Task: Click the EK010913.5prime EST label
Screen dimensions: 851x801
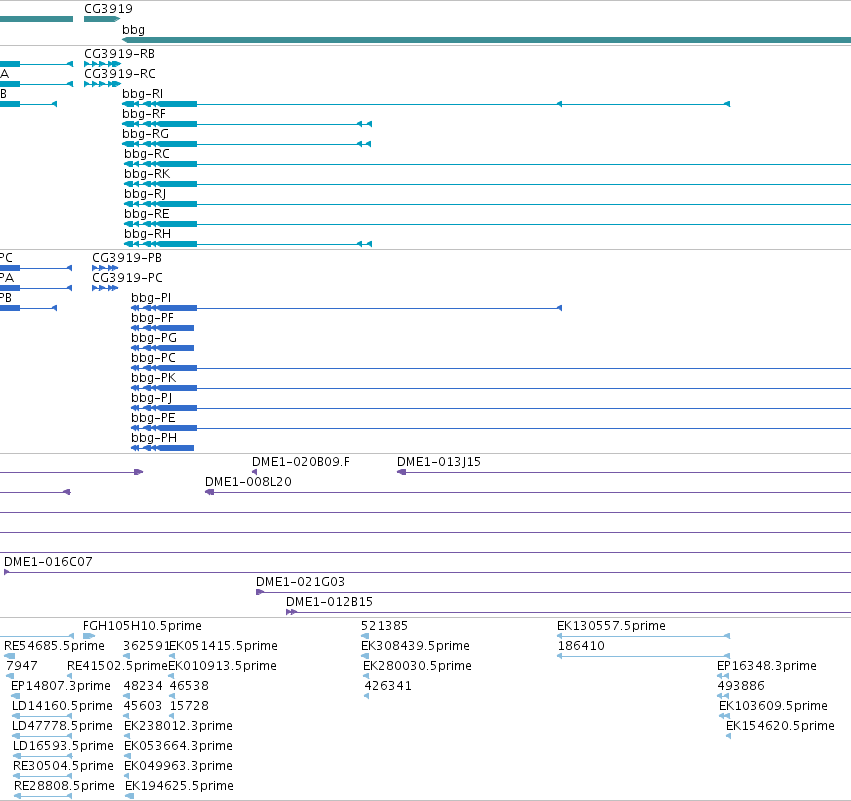Action: pos(223,666)
